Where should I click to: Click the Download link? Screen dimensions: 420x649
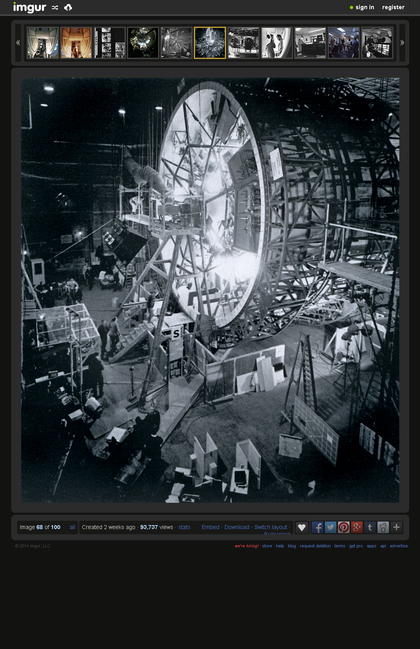click(237, 527)
